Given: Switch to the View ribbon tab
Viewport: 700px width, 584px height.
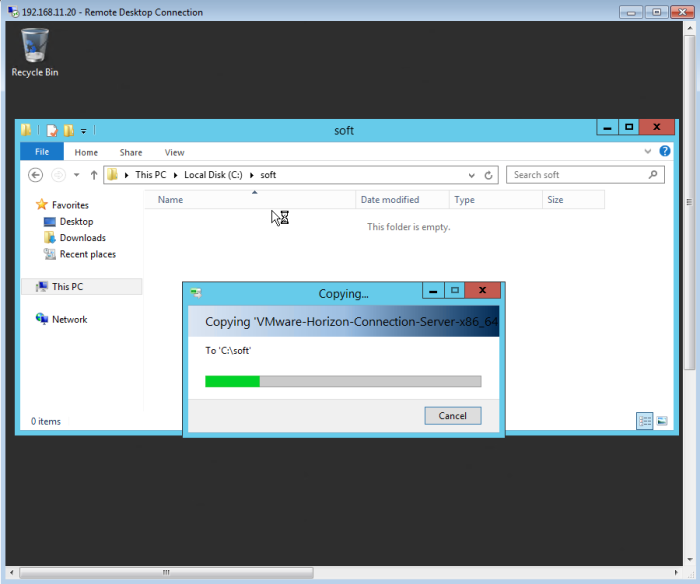Looking at the screenshot, I should (174, 152).
